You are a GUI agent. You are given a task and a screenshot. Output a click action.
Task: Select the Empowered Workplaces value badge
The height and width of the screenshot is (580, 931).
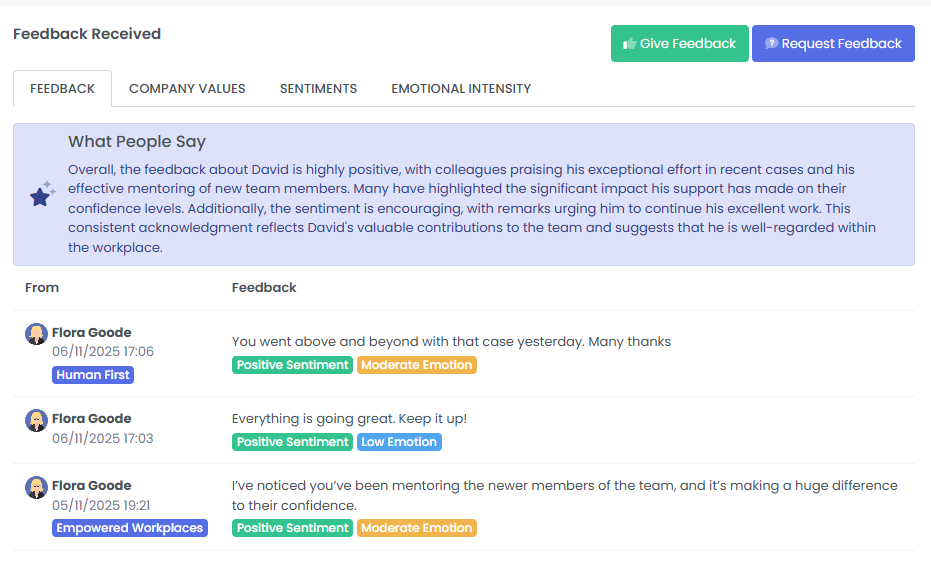tap(129, 527)
